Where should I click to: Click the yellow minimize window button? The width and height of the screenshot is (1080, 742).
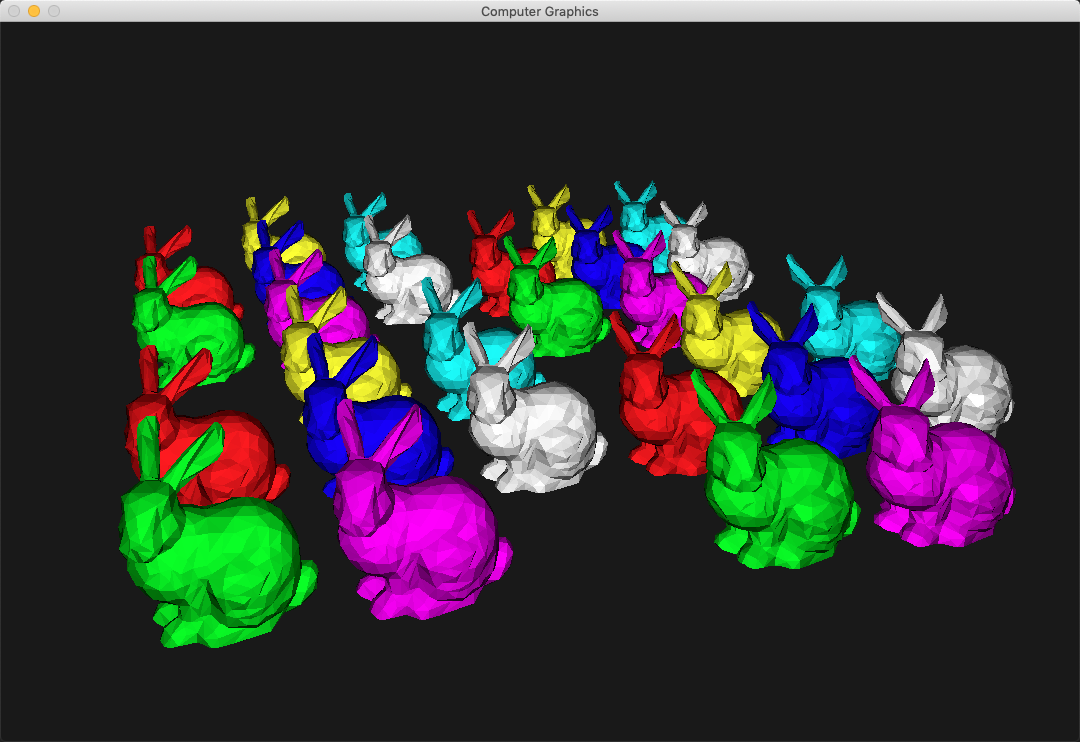pos(34,11)
